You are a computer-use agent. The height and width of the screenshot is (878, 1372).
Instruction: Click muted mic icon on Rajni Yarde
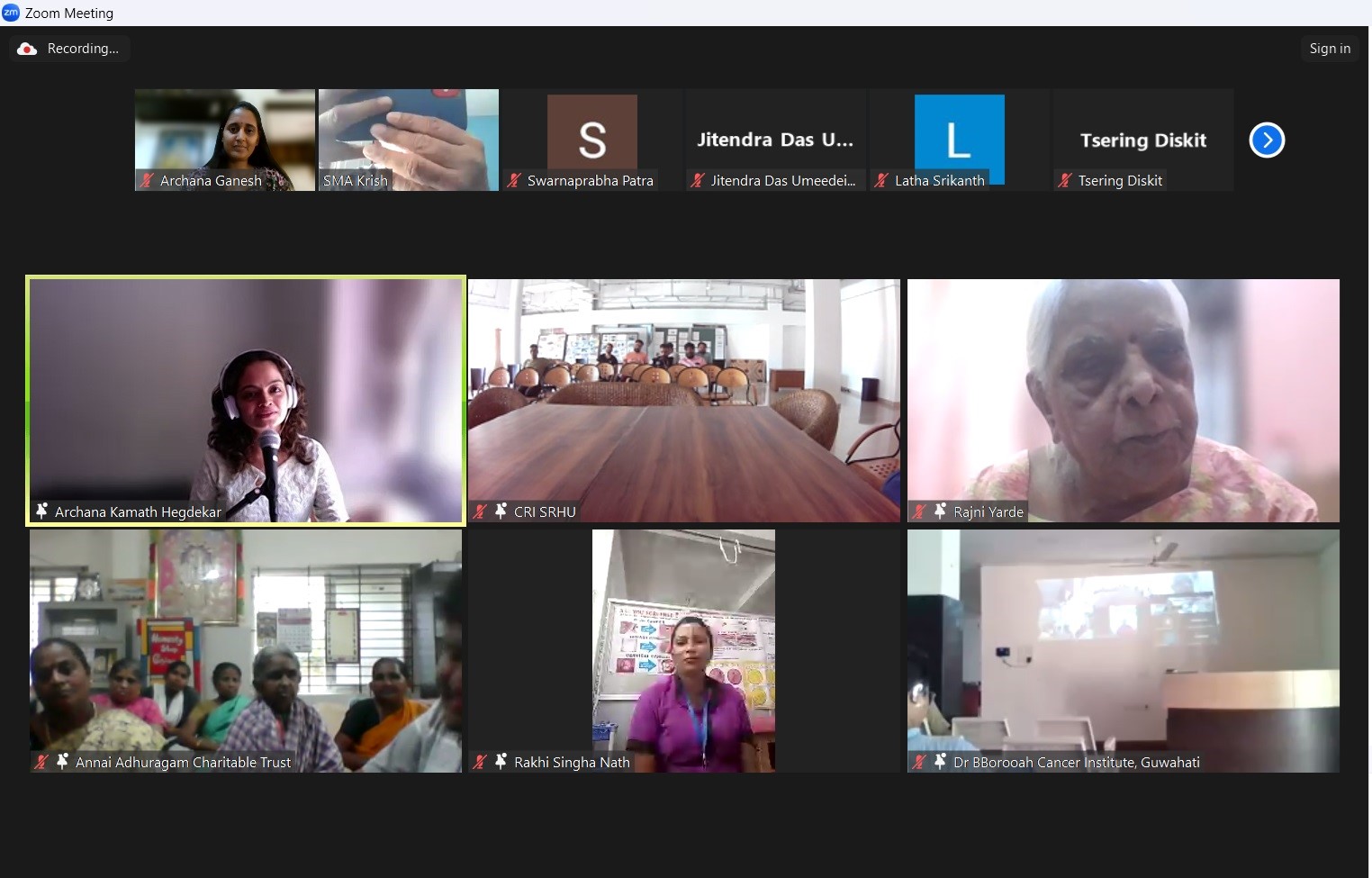[x=919, y=511]
